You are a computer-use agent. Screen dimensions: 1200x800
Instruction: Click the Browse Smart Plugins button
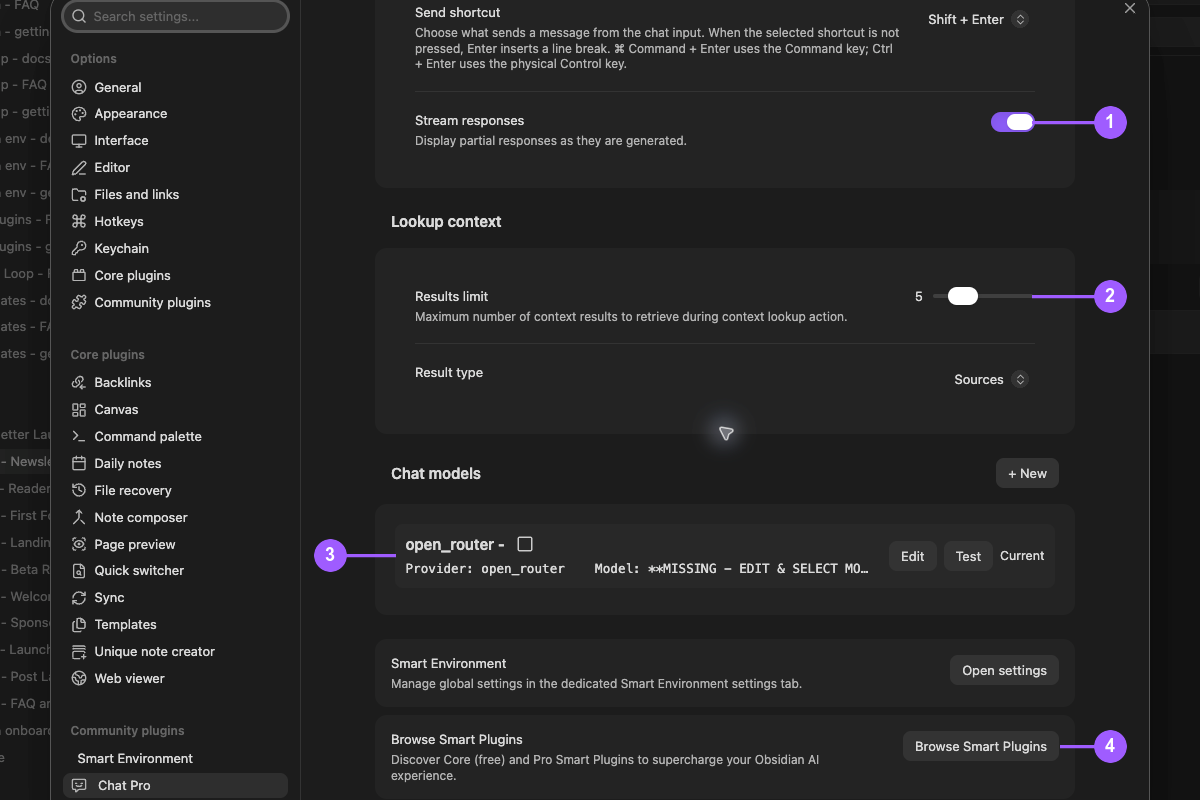click(x=981, y=746)
